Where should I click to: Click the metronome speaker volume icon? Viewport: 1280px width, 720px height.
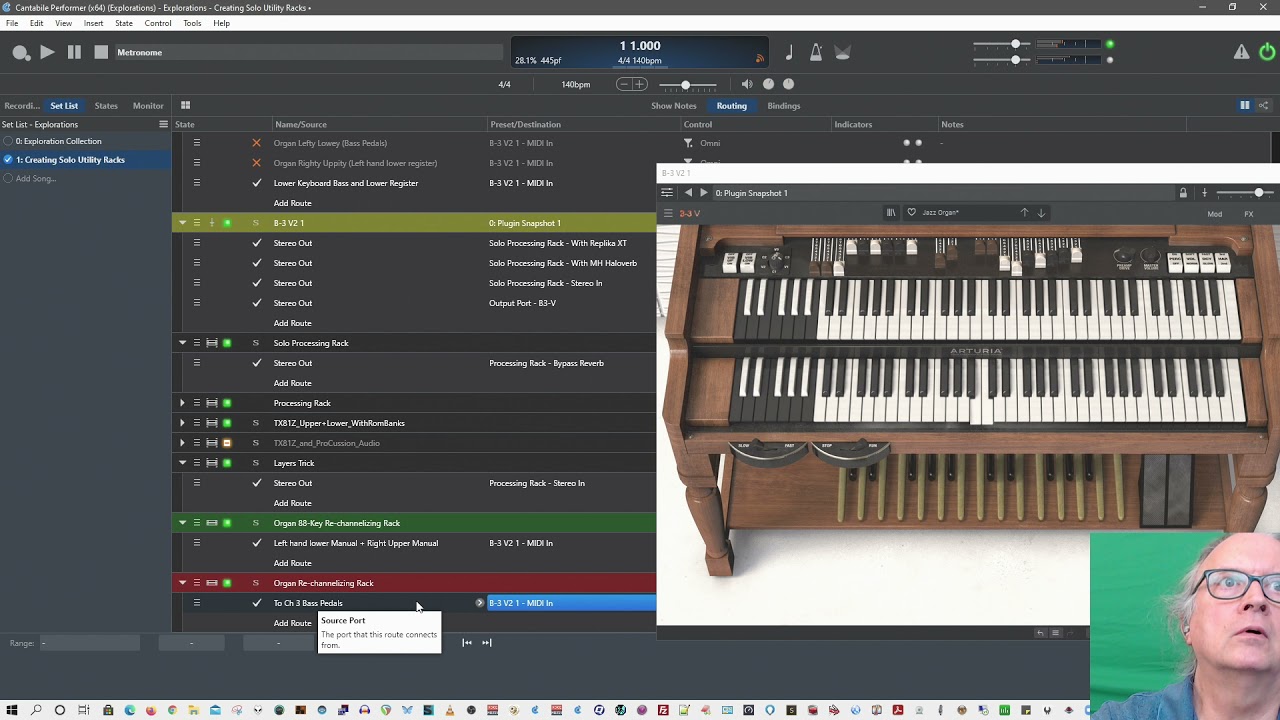[747, 84]
